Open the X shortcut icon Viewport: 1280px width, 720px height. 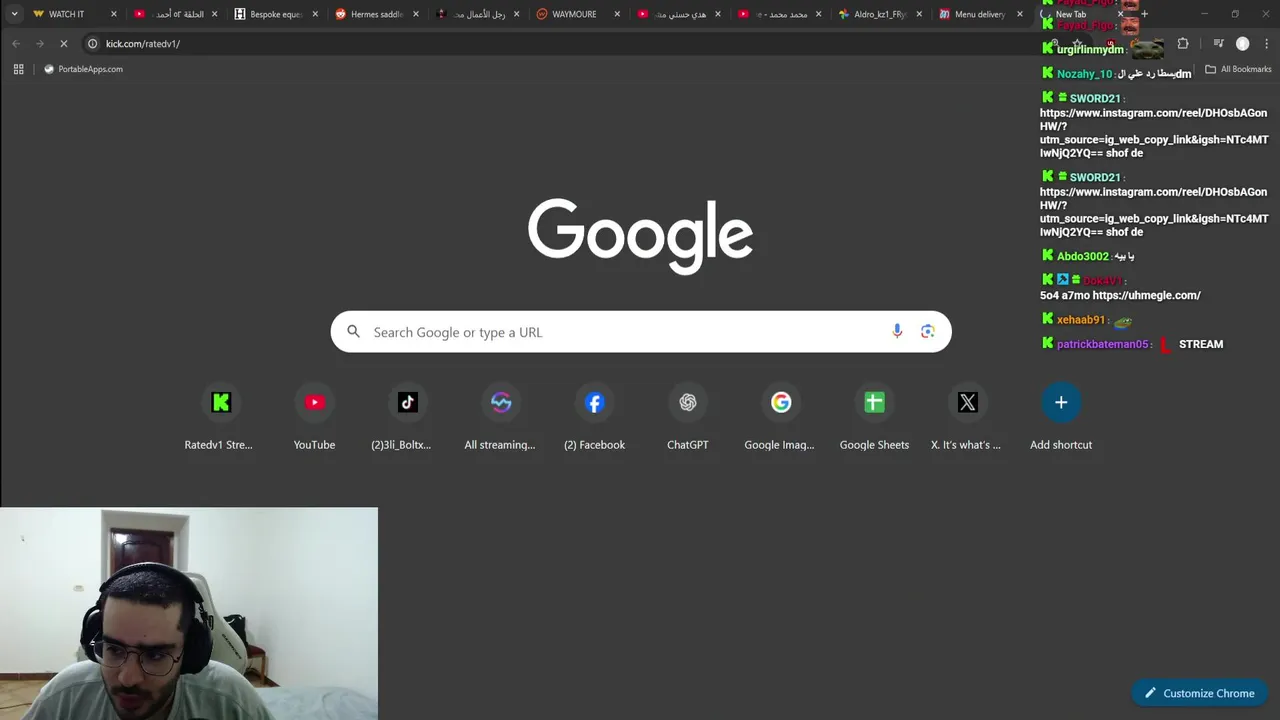pos(967,402)
